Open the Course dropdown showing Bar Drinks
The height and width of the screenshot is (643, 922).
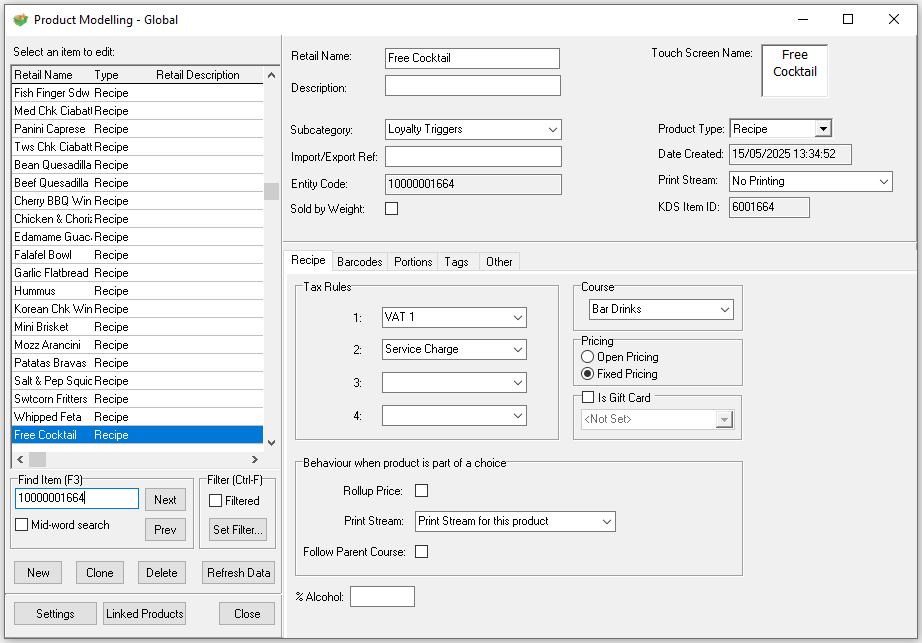[x=662, y=310]
